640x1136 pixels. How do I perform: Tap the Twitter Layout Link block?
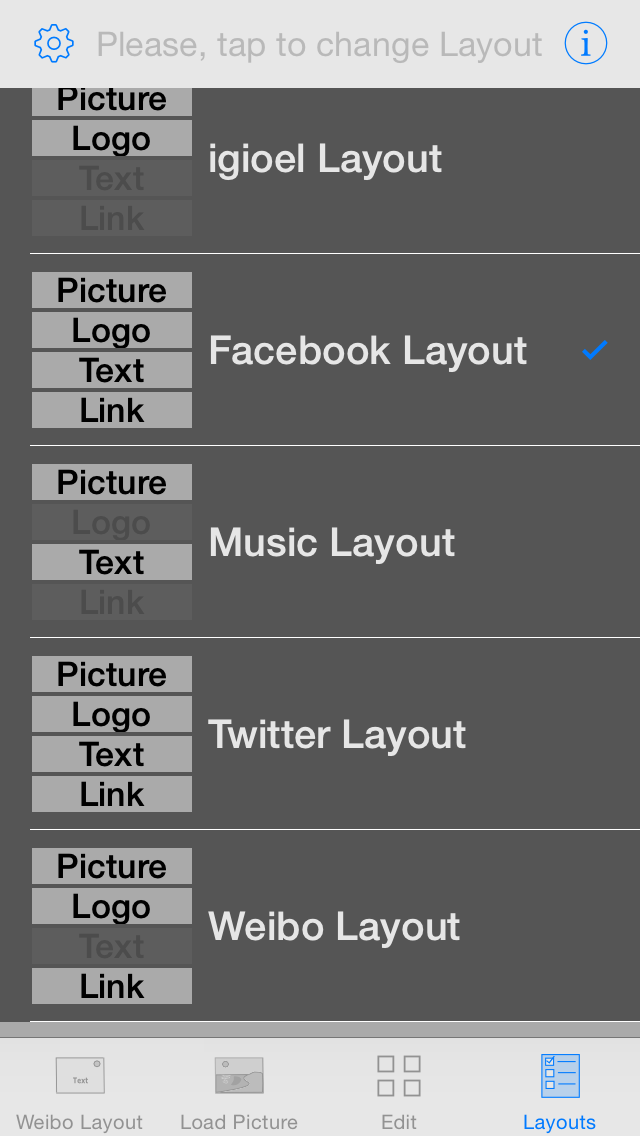point(112,794)
